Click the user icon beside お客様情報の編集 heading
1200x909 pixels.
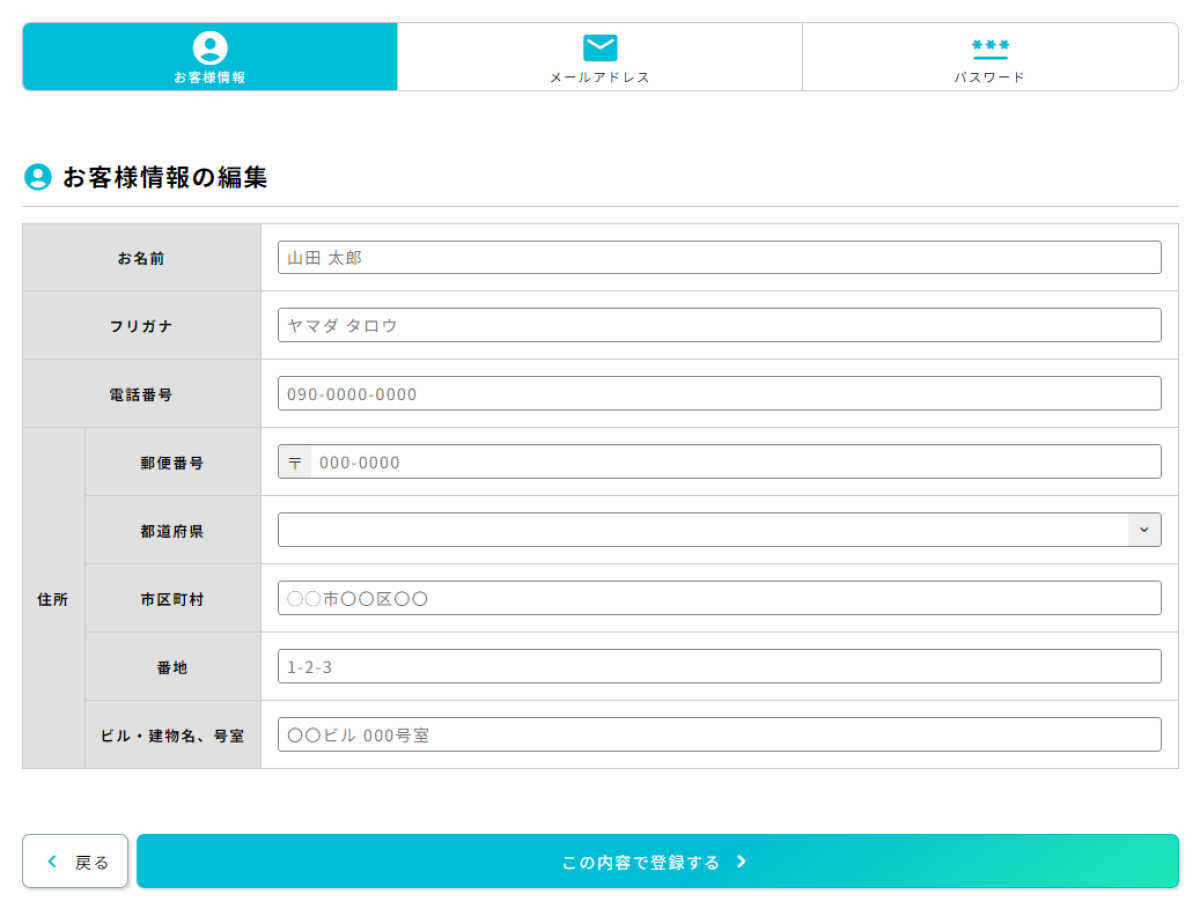tap(37, 178)
